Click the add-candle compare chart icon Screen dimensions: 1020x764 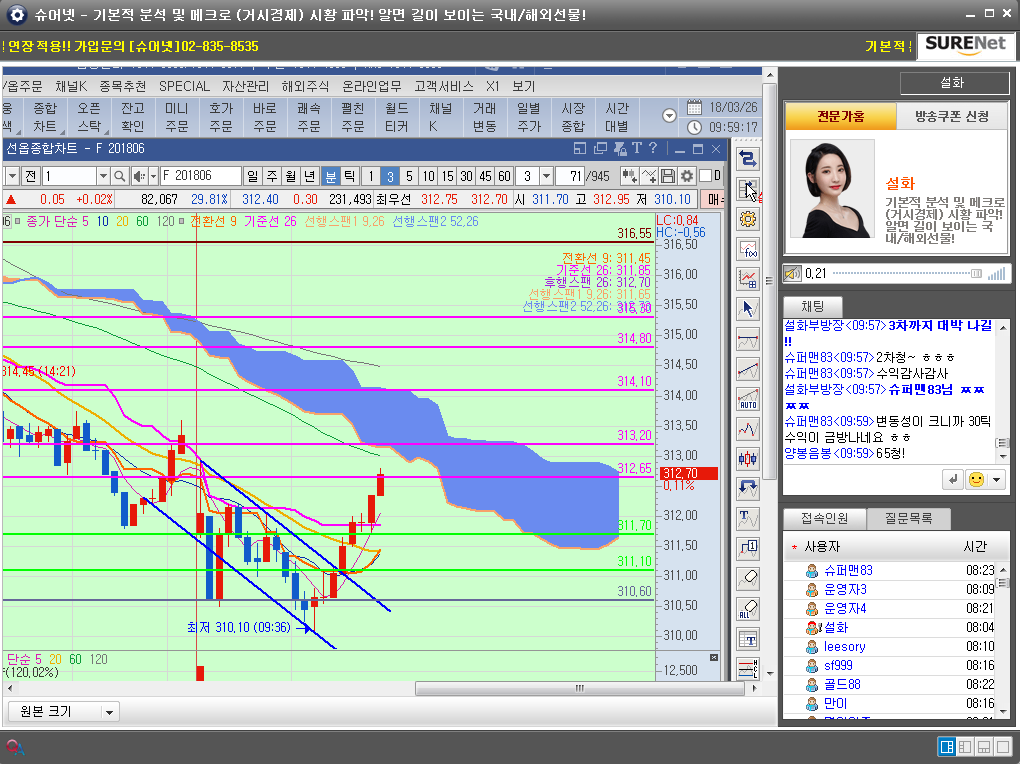coord(629,176)
